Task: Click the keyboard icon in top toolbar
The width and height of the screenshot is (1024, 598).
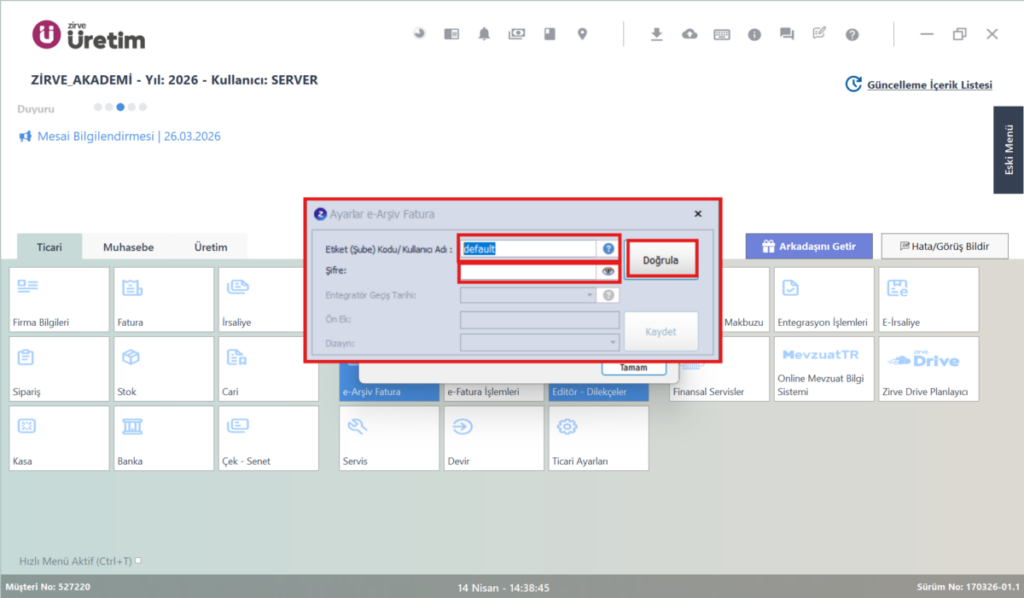Action: coord(722,35)
